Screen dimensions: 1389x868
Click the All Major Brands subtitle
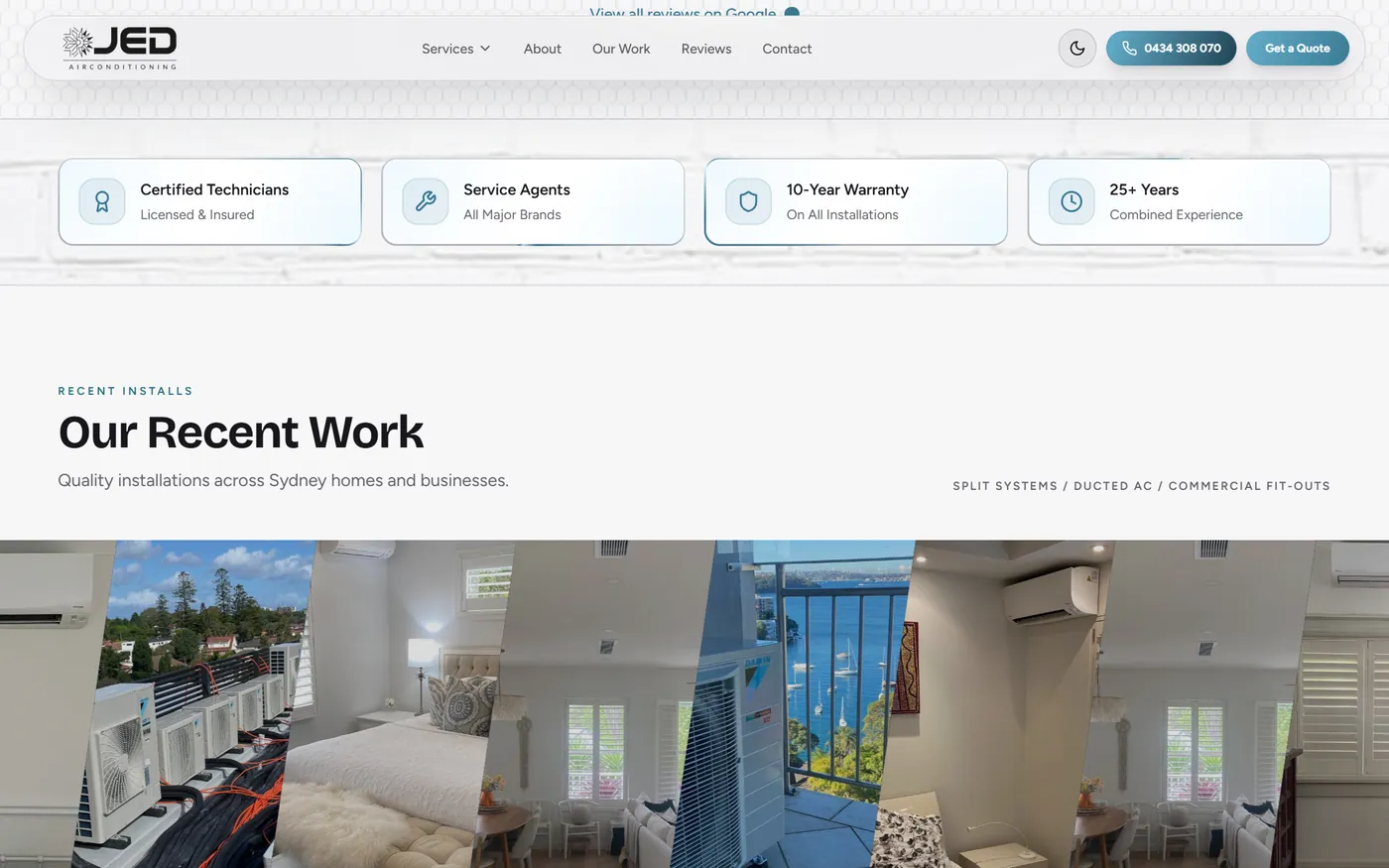coord(512,214)
